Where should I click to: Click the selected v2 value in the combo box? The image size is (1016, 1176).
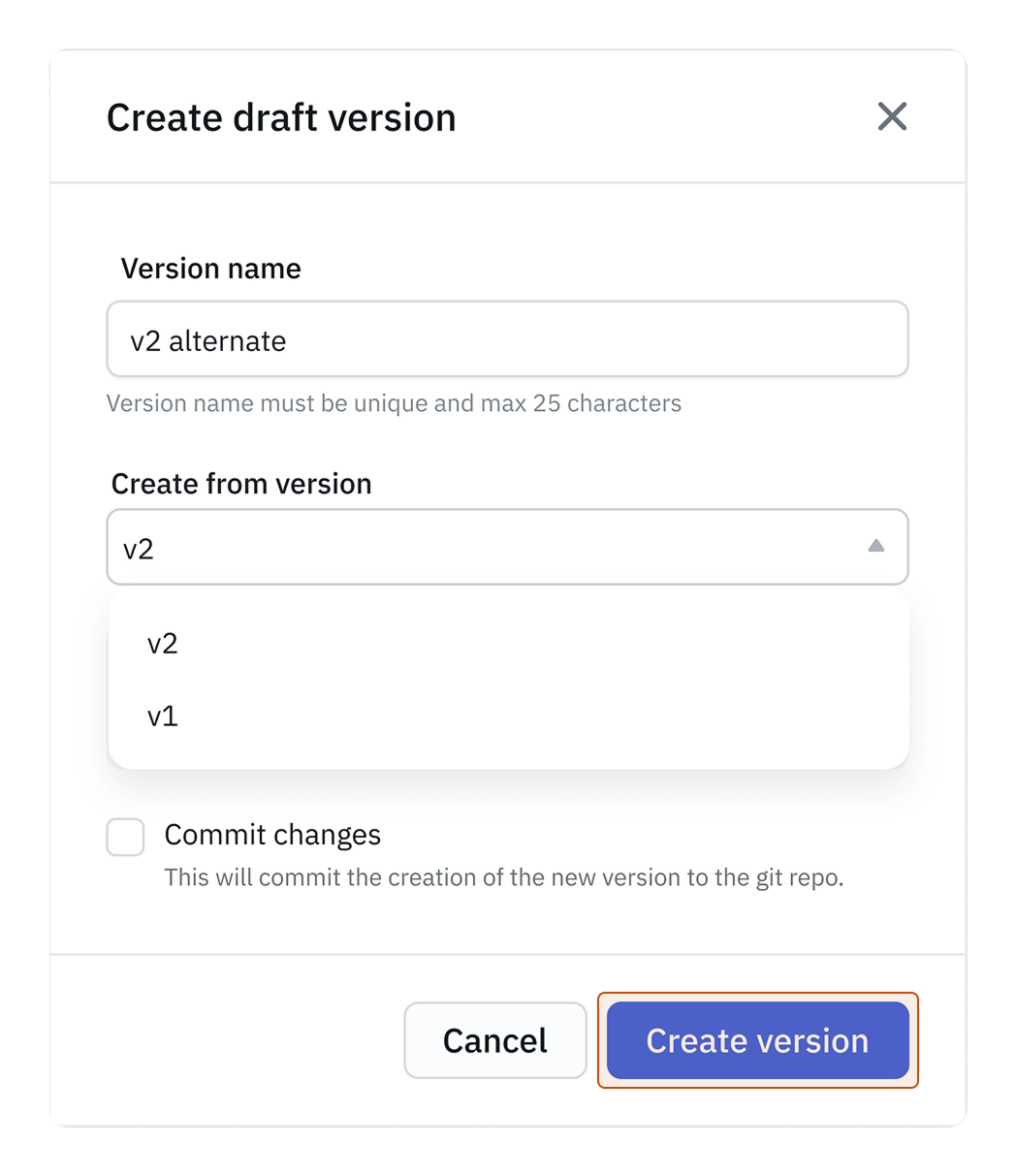click(x=139, y=550)
